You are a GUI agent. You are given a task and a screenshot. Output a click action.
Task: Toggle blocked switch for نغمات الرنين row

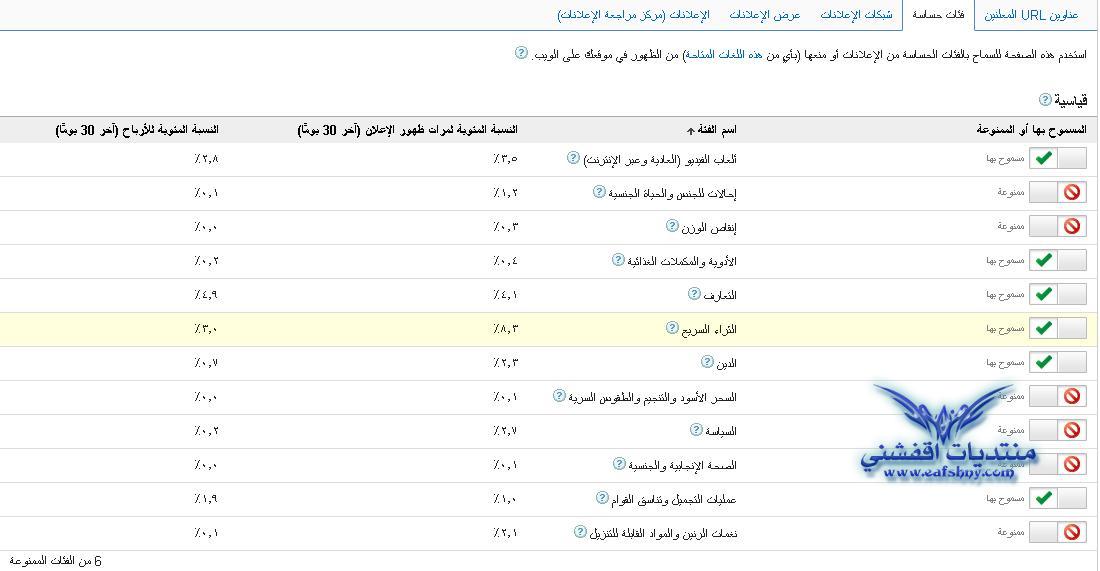(x=1057, y=532)
